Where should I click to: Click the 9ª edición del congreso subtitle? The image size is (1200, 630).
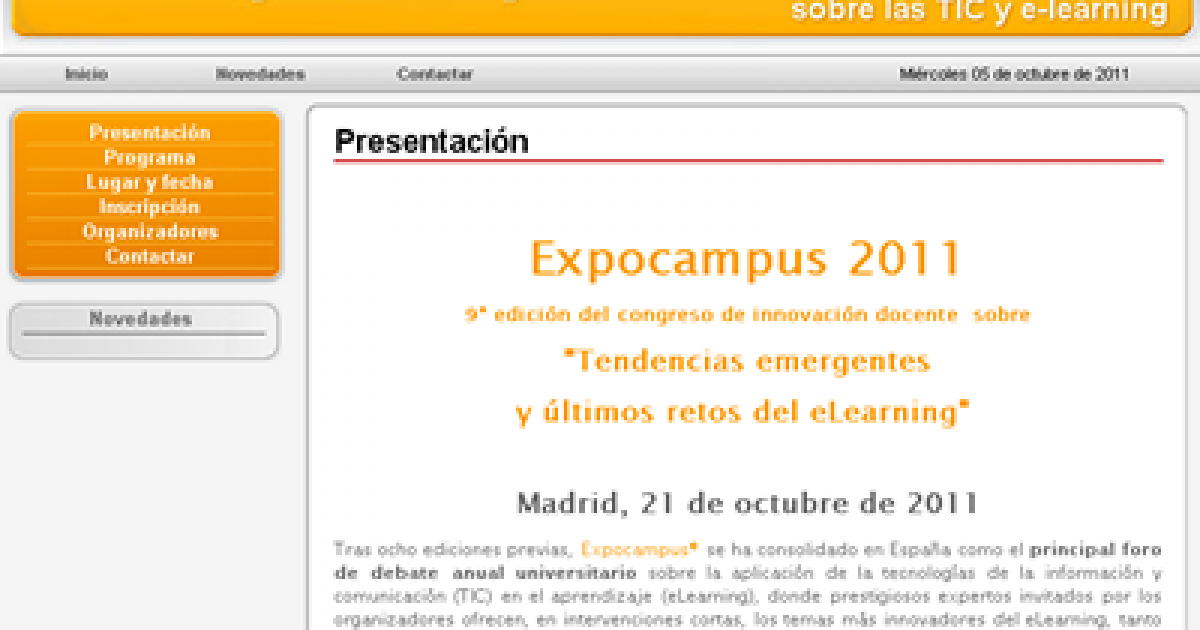pyautogui.click(x=746, y=315)
